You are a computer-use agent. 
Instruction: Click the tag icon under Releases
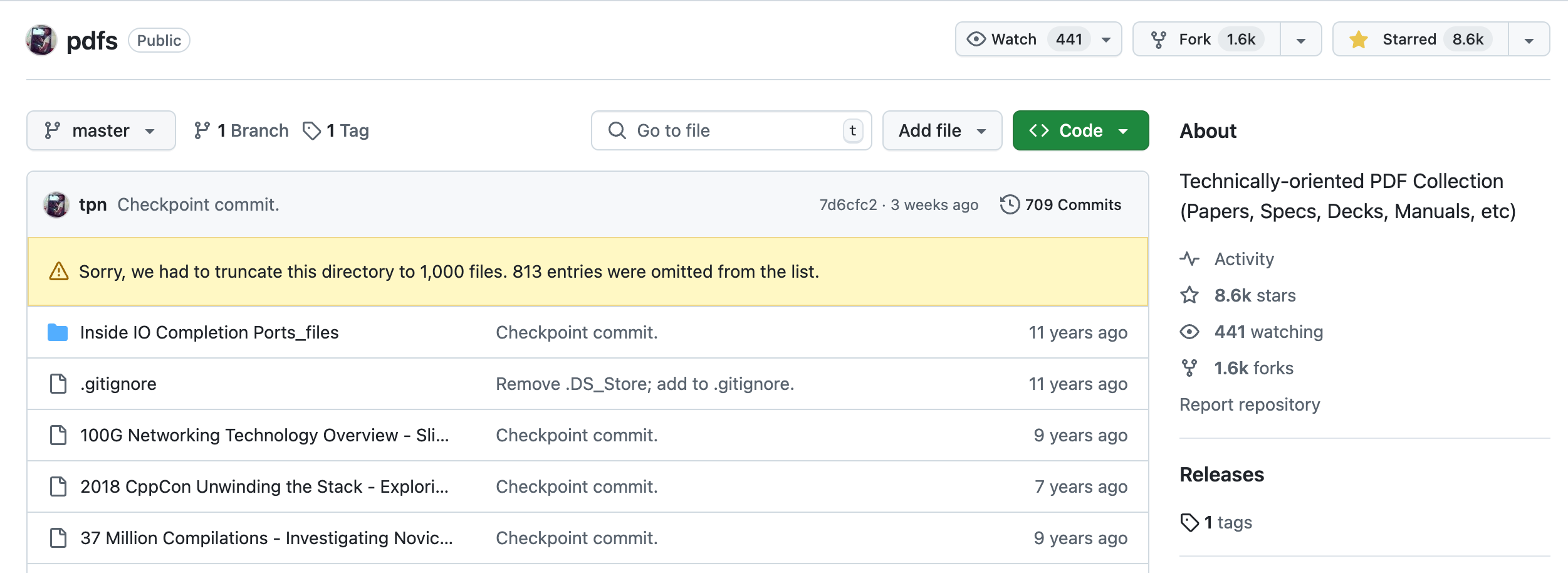pyautogui.click(x=1189, y=522)
